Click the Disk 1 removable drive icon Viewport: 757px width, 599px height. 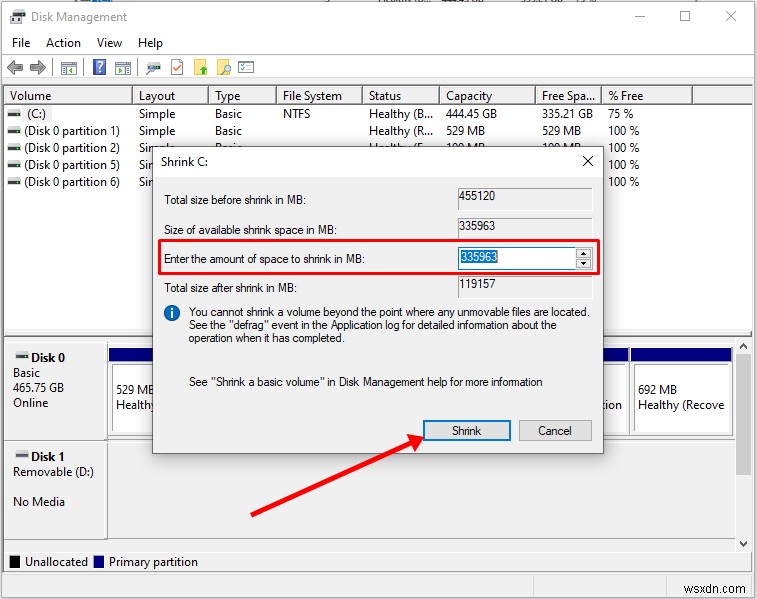tap(22, 455)
